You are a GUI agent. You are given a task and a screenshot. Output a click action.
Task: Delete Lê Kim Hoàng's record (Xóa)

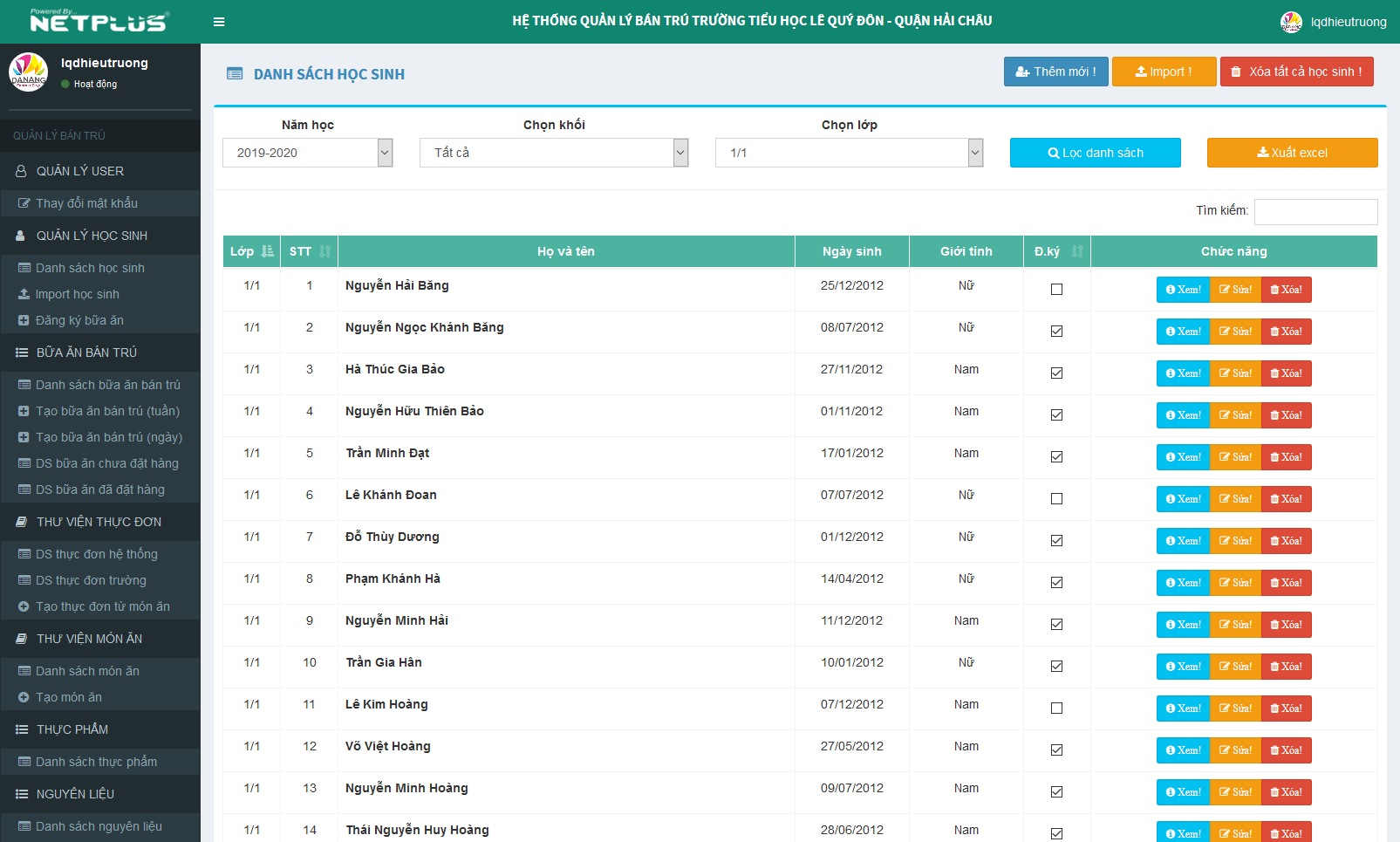pos(1286,709)
